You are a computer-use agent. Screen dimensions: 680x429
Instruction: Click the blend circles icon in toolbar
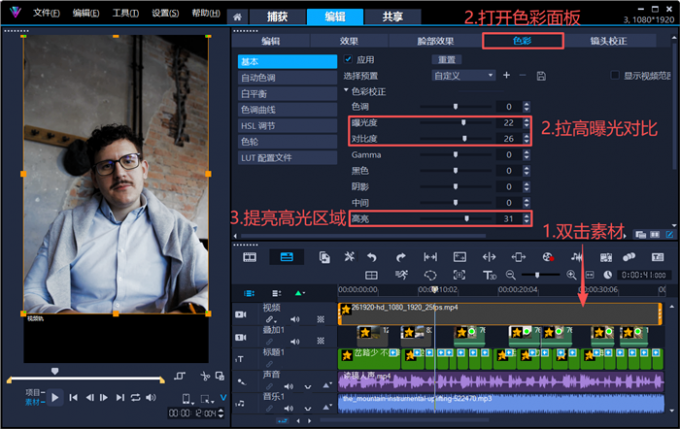(629, 257)
